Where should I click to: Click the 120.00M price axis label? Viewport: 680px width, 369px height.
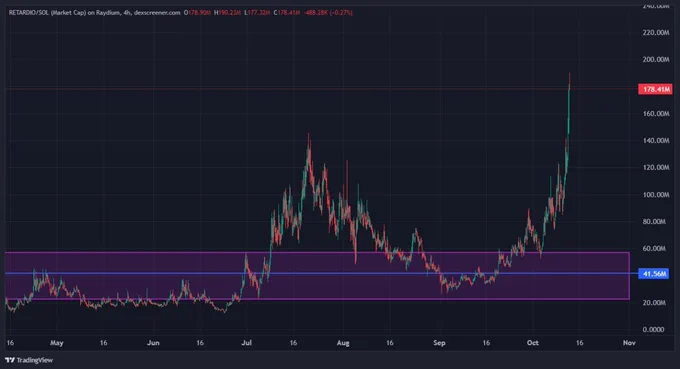coord(656,167)
